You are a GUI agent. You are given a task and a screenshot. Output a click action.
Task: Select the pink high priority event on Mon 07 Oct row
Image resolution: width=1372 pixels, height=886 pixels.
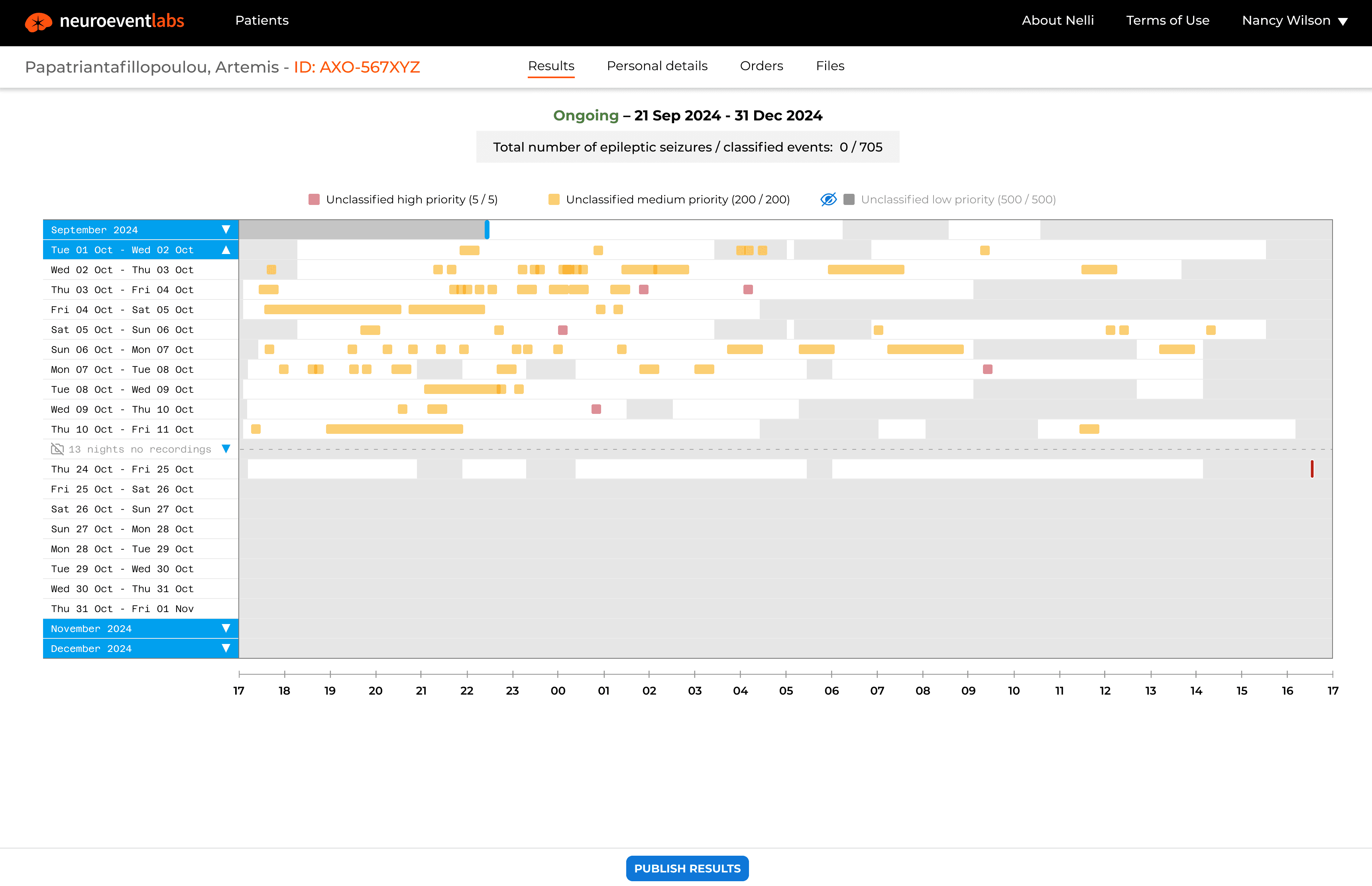(x=987, y=369)
